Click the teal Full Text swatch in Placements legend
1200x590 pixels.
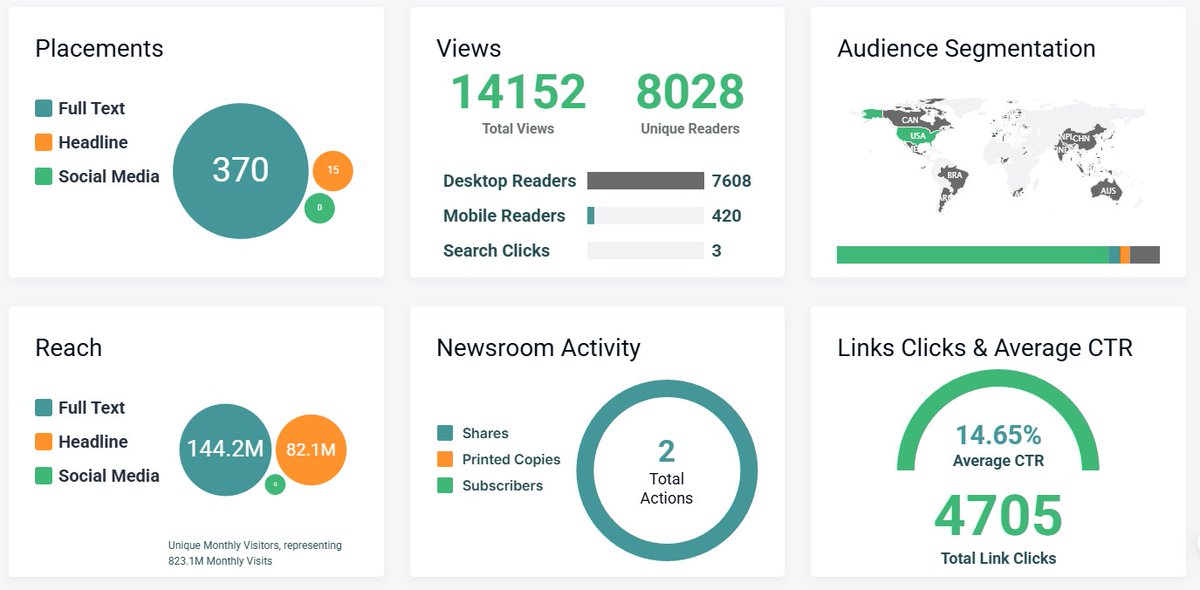tap(43, 108)
